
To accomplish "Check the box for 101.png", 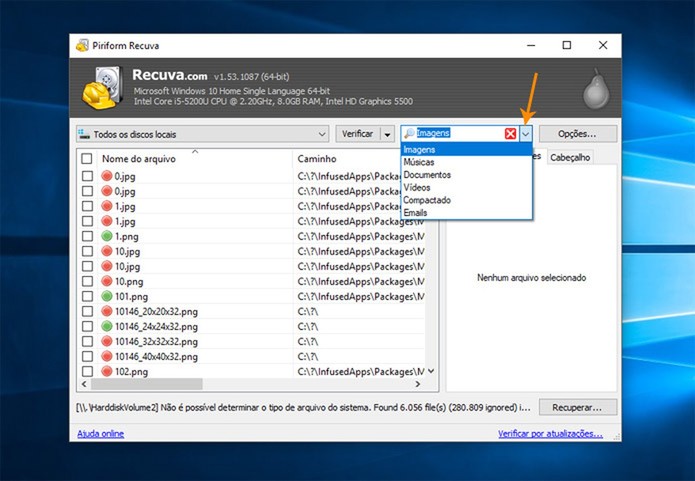I will (x=87, y=296).
